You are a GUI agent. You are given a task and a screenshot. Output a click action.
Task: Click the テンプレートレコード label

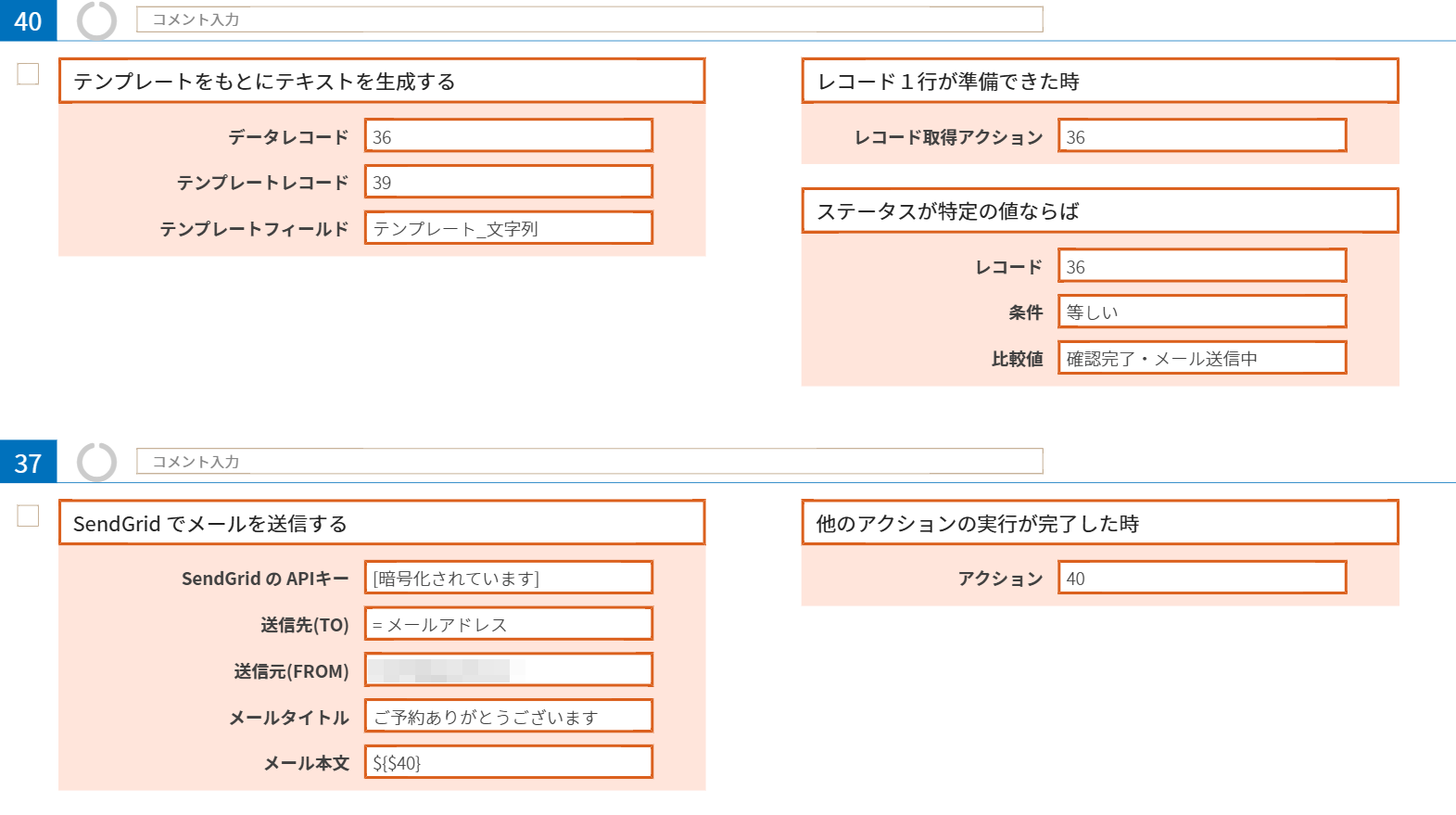pyautogui.click(x=262, y=183)
